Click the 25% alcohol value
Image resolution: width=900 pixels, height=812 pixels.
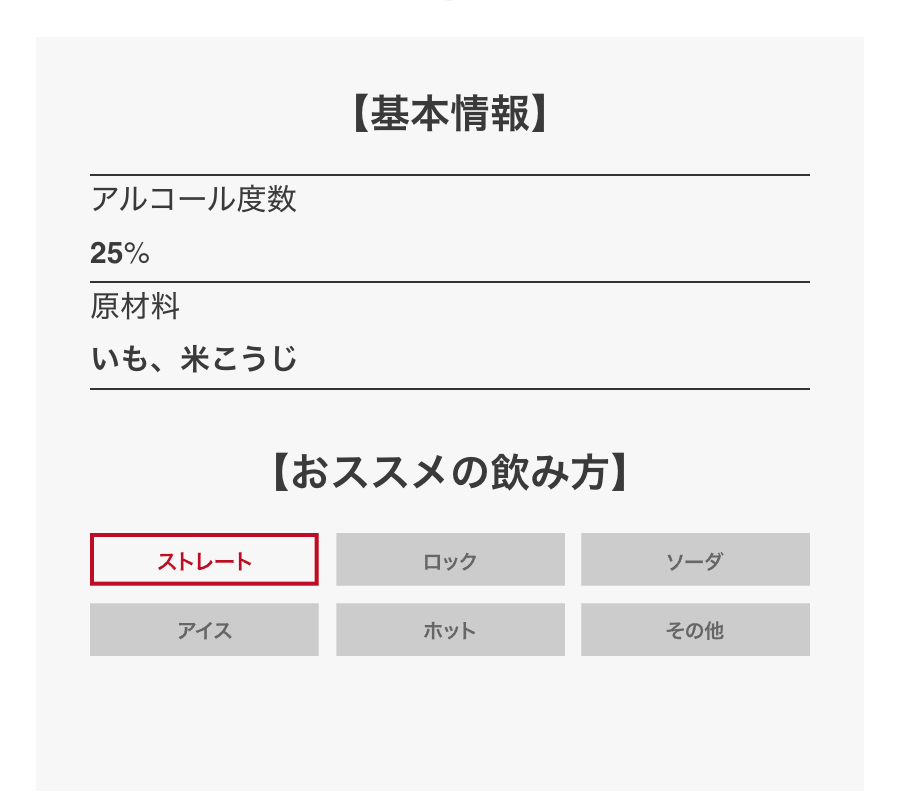click(x=119, y=254)
